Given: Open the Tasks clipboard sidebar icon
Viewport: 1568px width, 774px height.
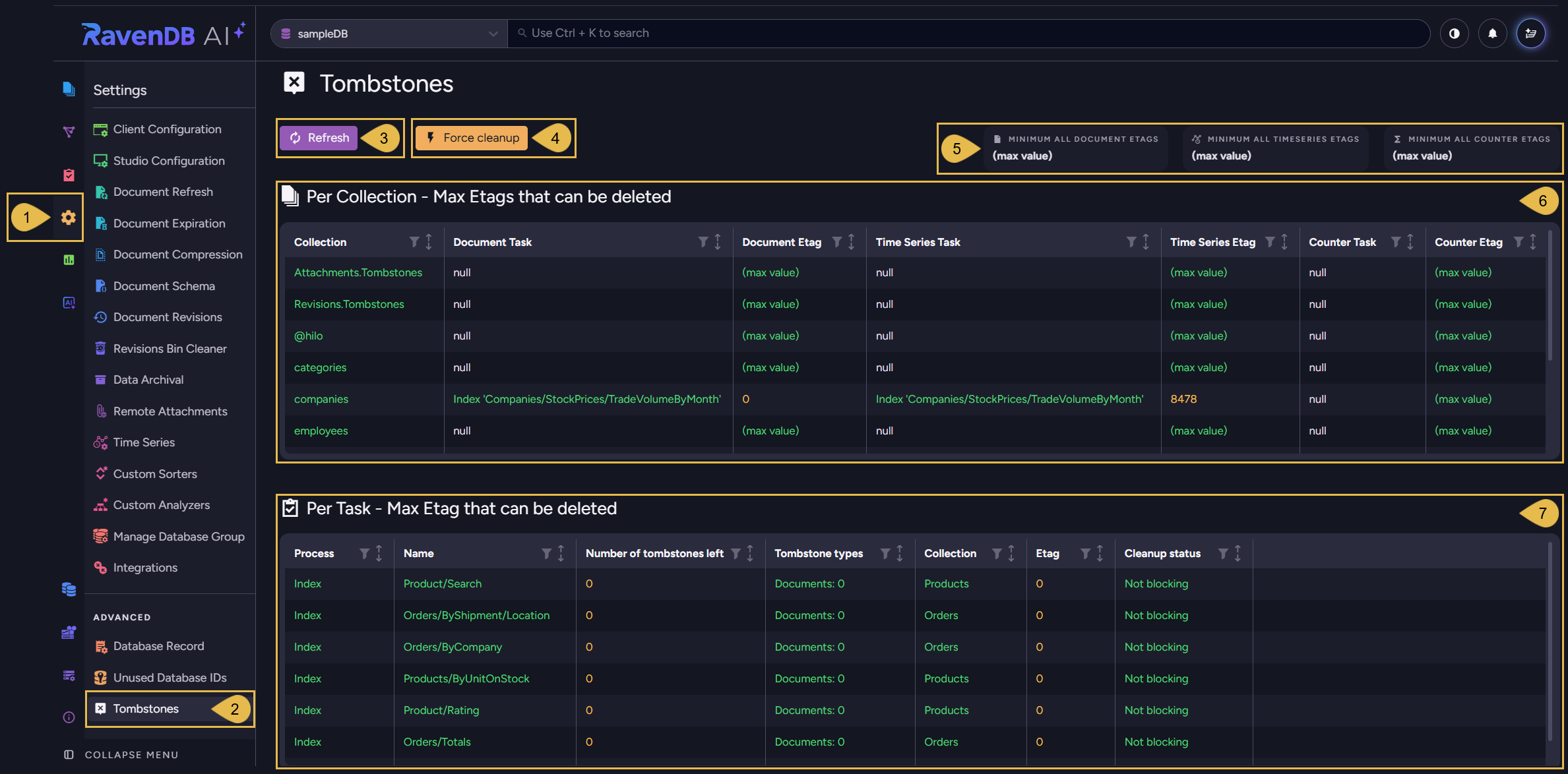Looking at the screenshot, I should point(69,175).
